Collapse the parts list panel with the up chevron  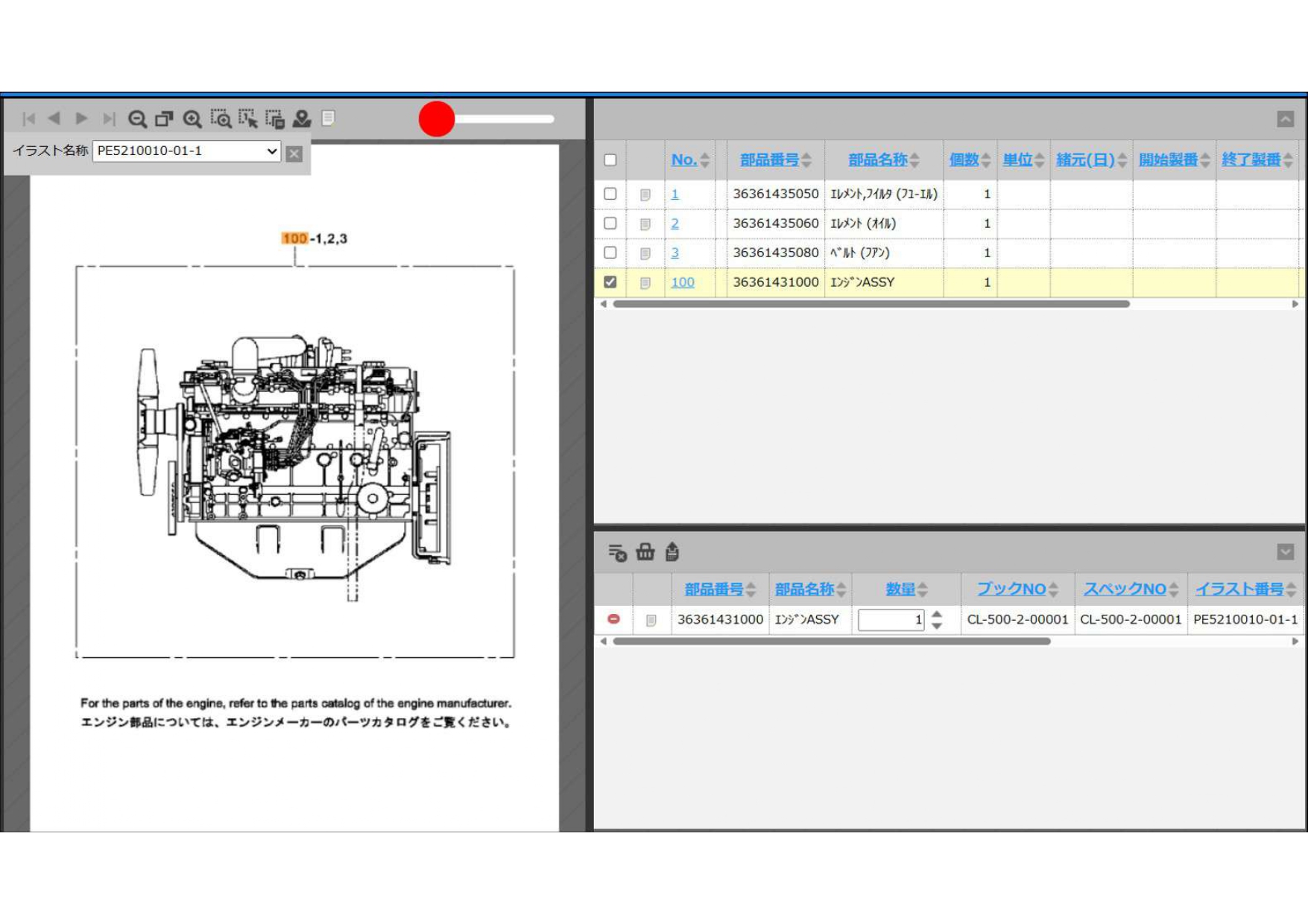pyautogui.click(x=1286, y=119)
